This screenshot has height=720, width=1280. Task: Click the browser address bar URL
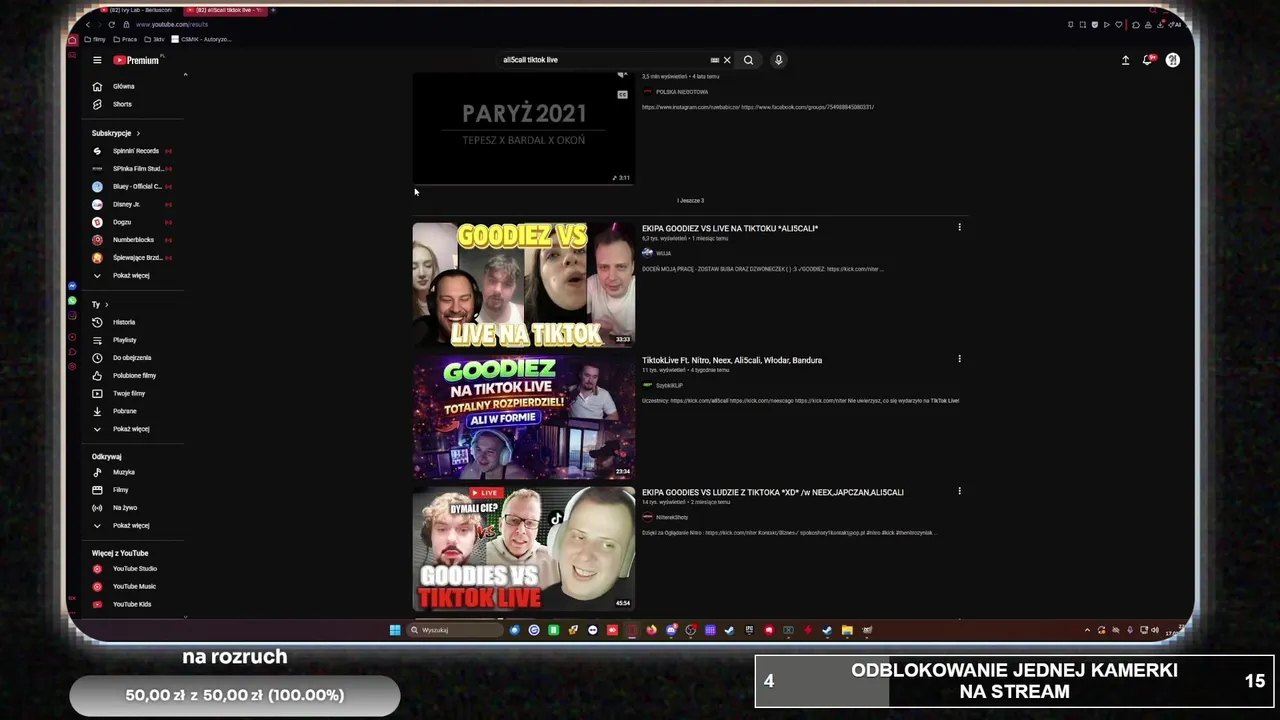coord(172,24)
